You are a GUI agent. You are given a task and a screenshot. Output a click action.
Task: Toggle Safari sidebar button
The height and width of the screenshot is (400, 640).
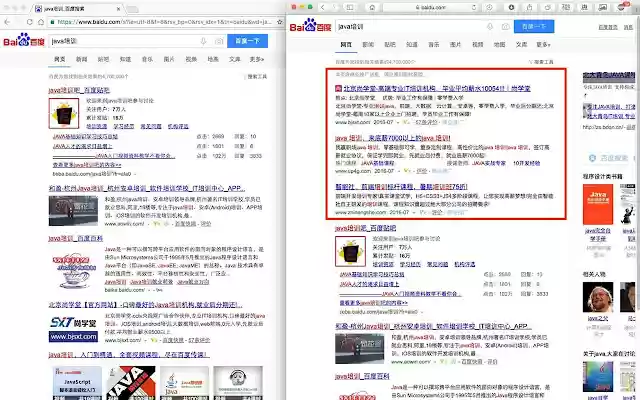[350, 7]
